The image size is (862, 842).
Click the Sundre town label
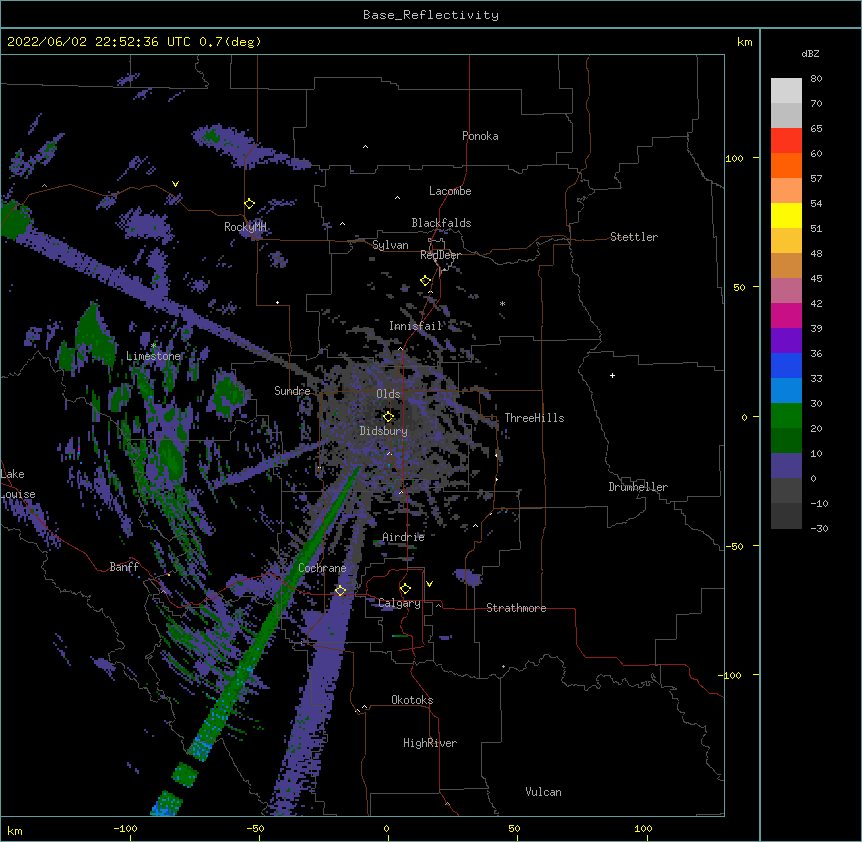tap(292, 391)
